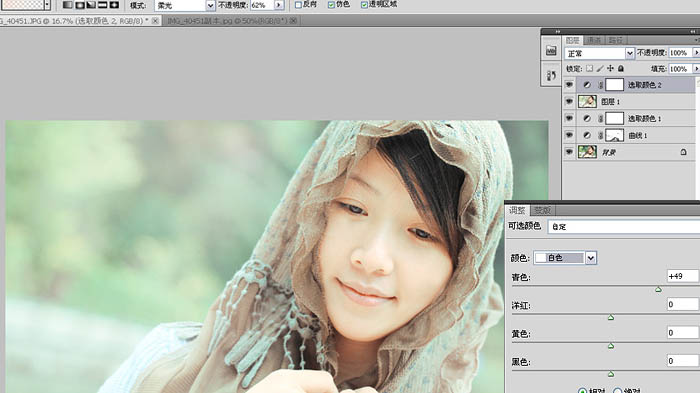Click the layer 填充 100% field
The image size is (700, 393).
[680, 69]
